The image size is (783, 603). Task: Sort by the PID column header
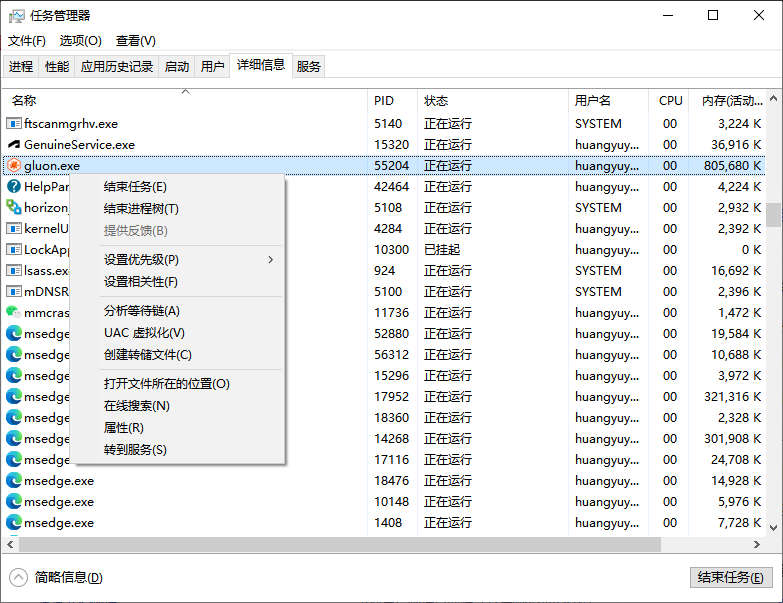tap(384, 101)
